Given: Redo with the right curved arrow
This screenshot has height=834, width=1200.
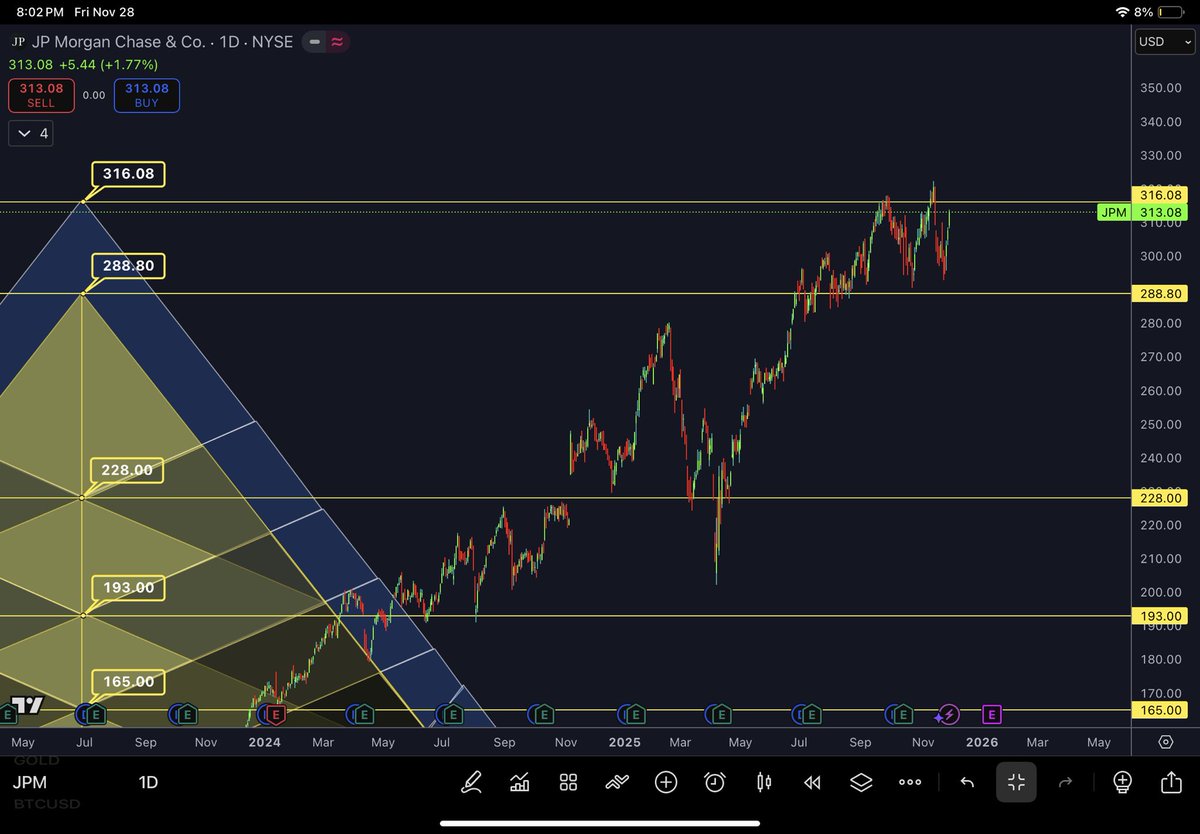Looking at the screenshot, I should (x=1066, y=782).
